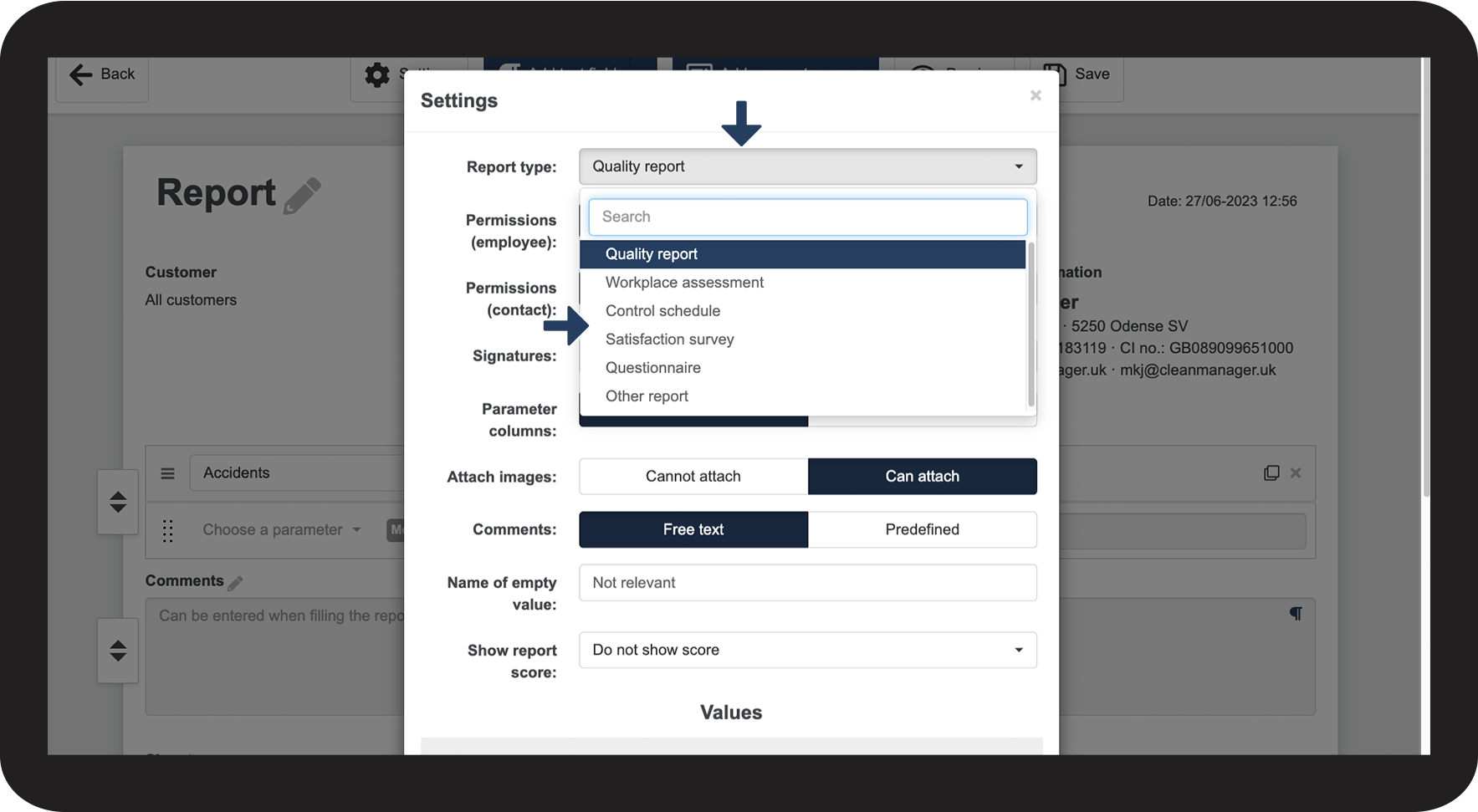Click the main page scrollbar

pyautogui.click(x=1425, y=276)
